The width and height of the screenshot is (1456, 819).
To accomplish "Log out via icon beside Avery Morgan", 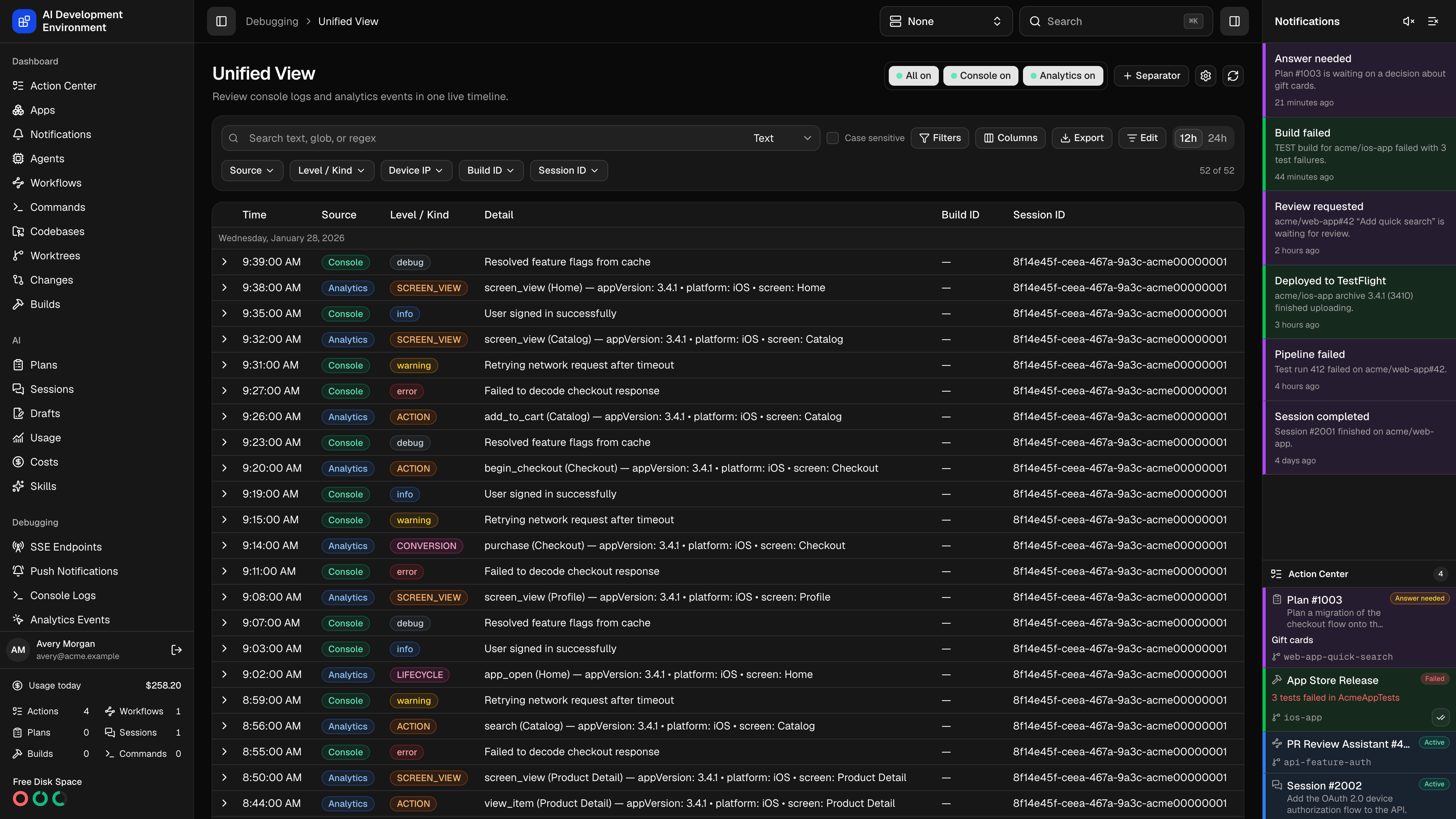I will [x=176, y=650].
